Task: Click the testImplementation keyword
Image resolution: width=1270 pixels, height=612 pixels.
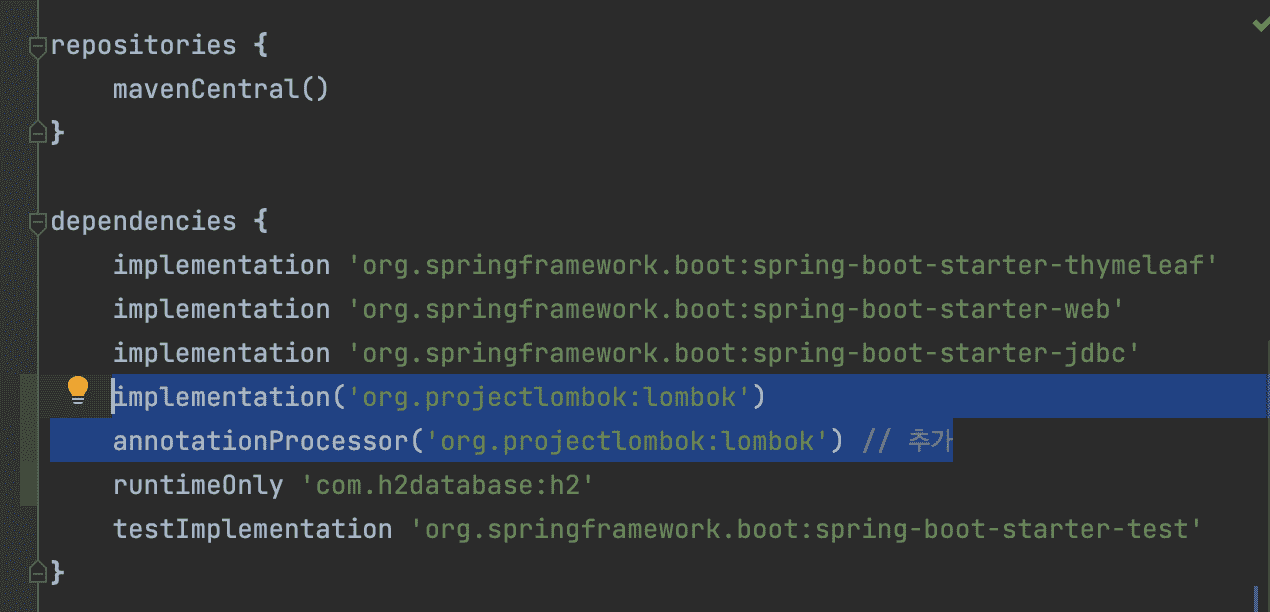Action: pos(252,529)
